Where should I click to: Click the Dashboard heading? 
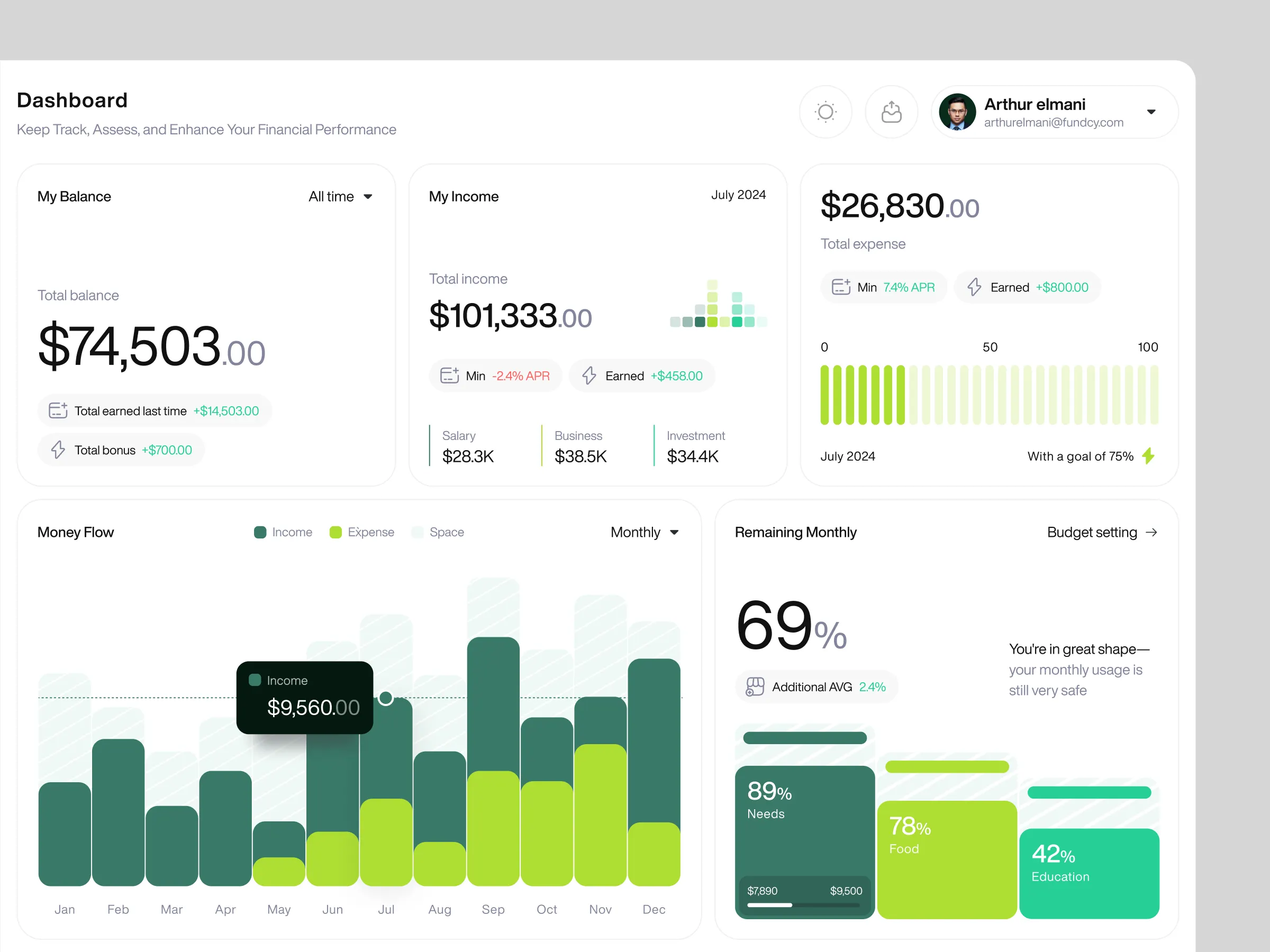click(x=71, y=100)
